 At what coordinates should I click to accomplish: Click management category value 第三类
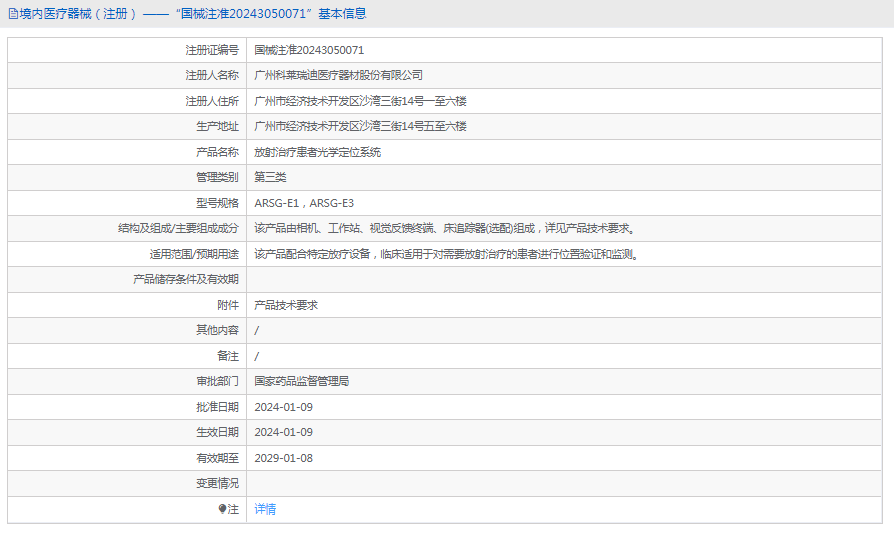pos(270,177)
